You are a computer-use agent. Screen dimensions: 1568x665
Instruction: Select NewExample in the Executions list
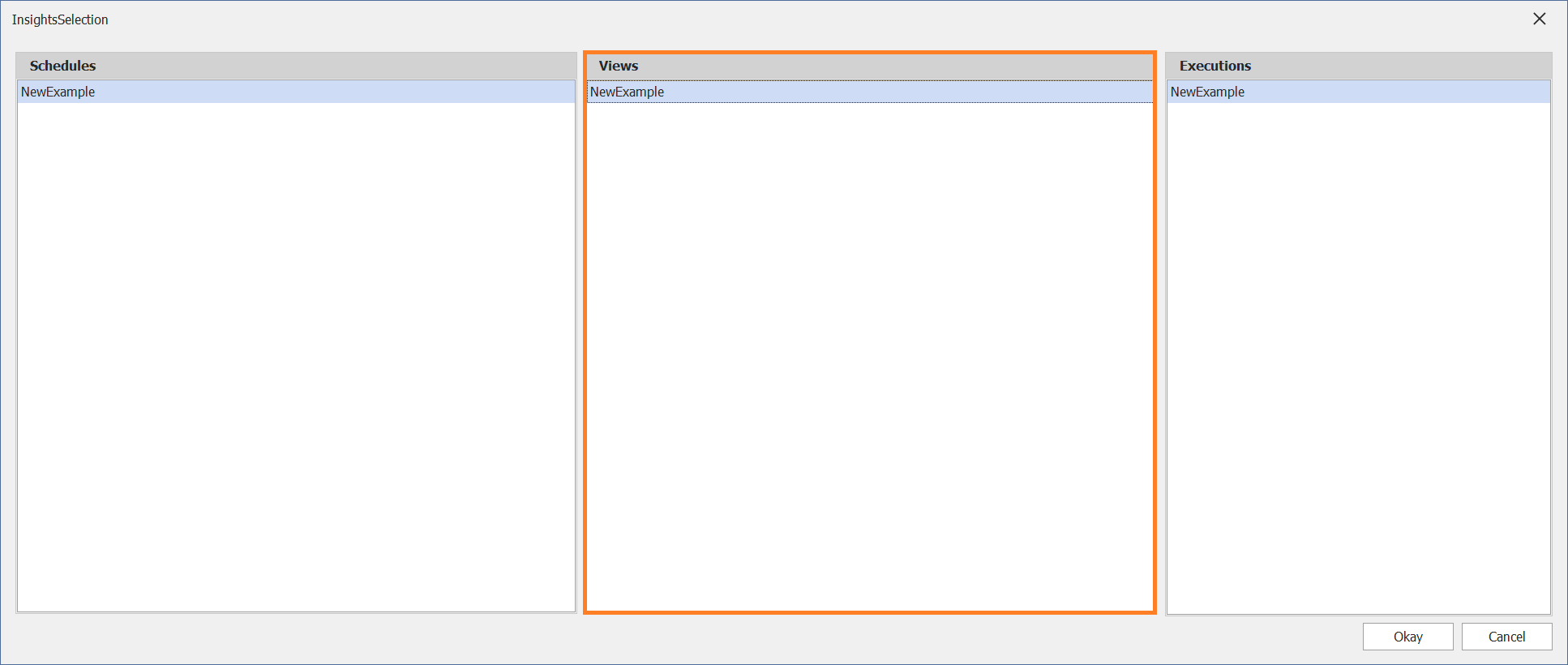tap(1359, 92)
